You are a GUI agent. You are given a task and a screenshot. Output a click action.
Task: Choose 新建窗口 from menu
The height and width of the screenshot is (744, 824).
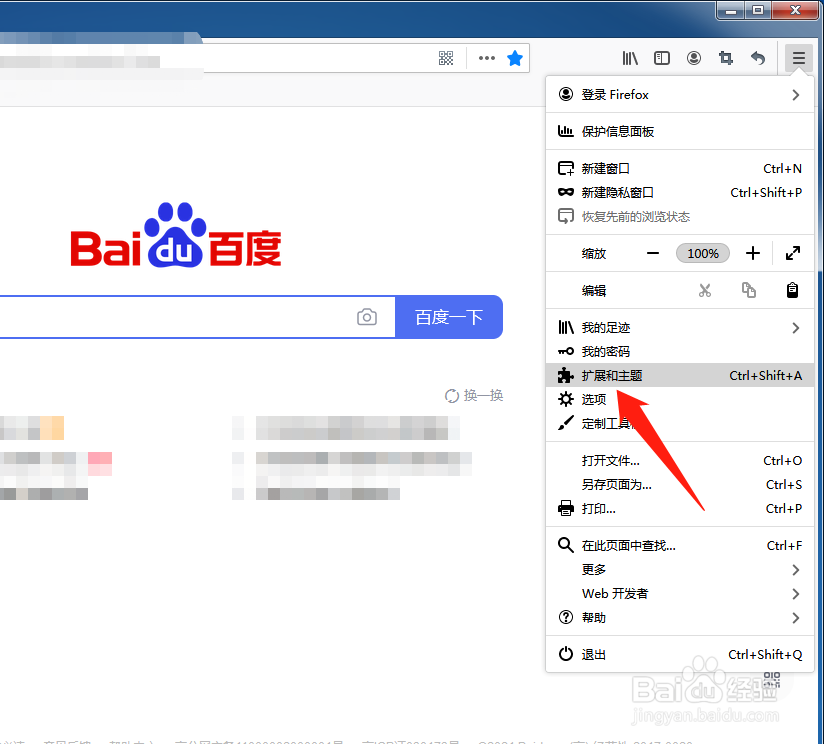680,169
